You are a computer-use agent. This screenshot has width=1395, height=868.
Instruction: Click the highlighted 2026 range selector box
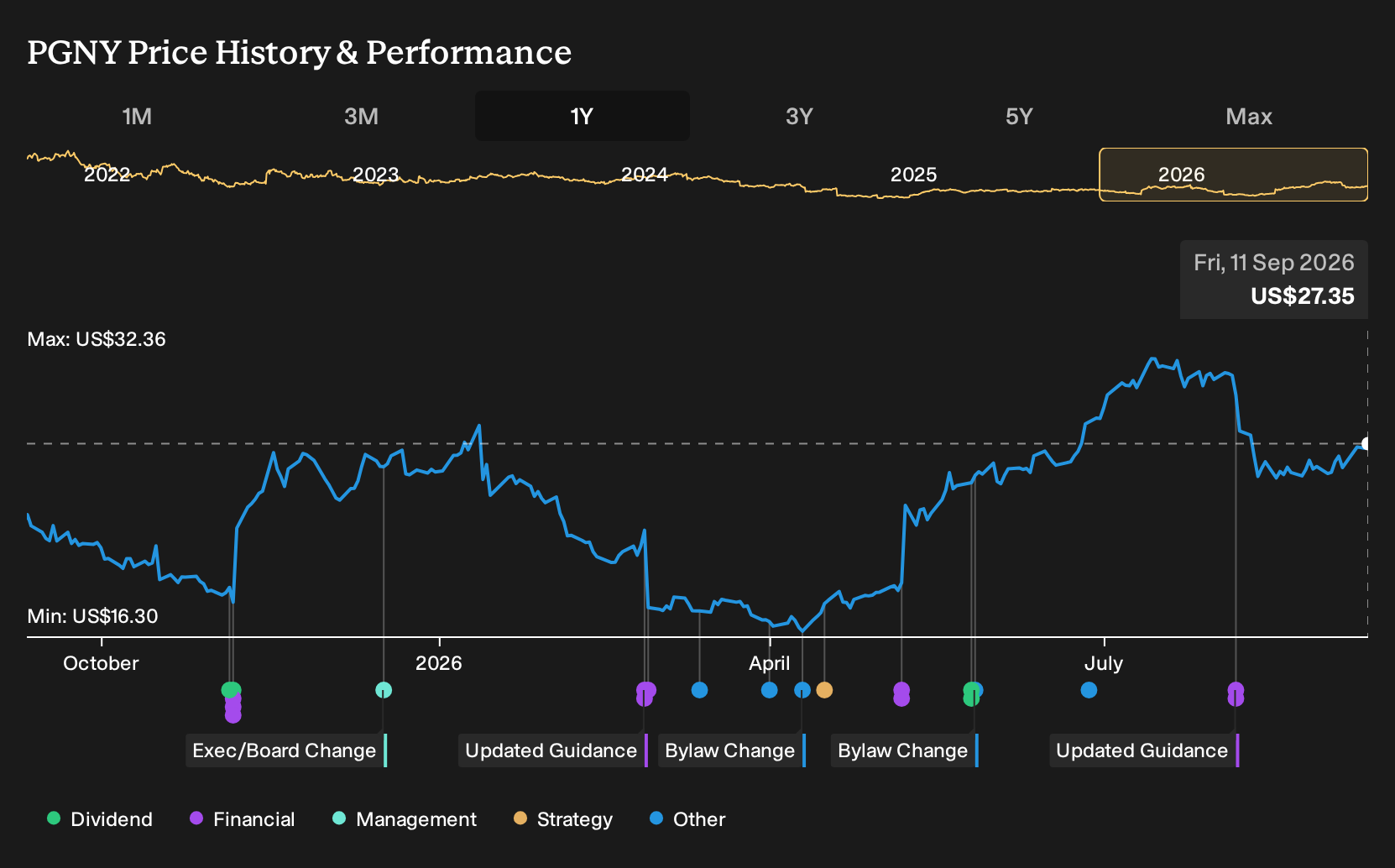coord(1233,175)
